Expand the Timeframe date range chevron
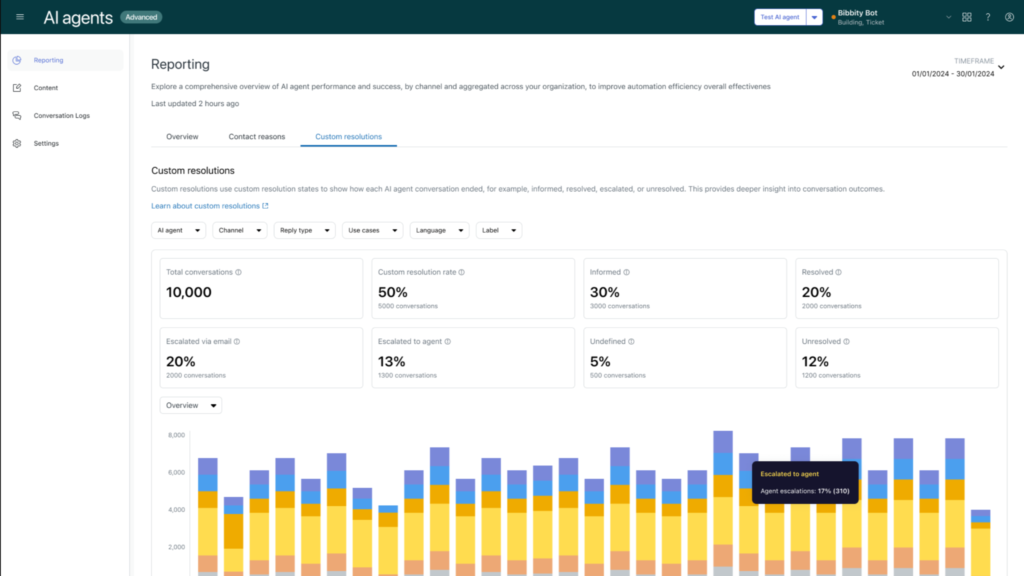The image size is (1024, 576). 1000,67
